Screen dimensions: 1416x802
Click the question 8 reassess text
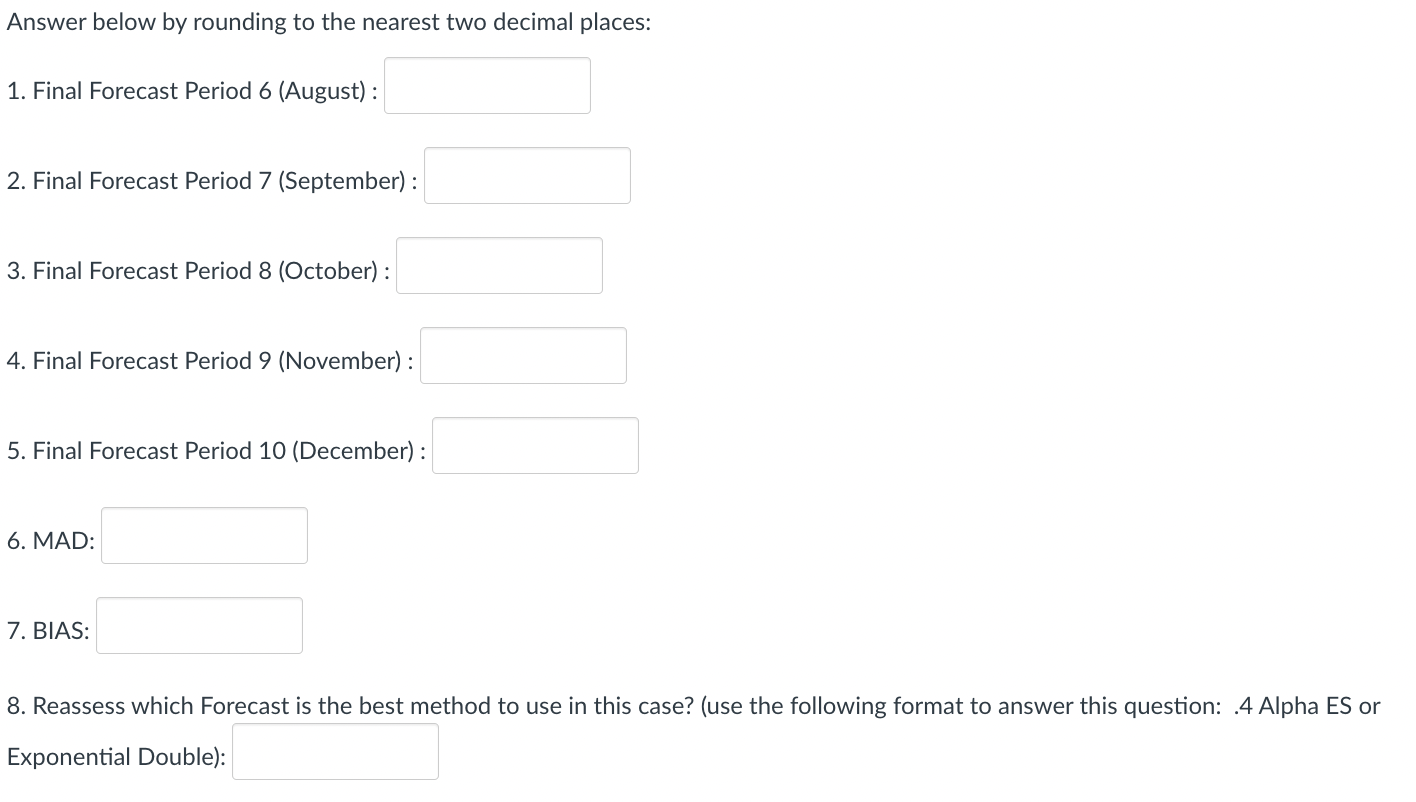tap(690, 706)
